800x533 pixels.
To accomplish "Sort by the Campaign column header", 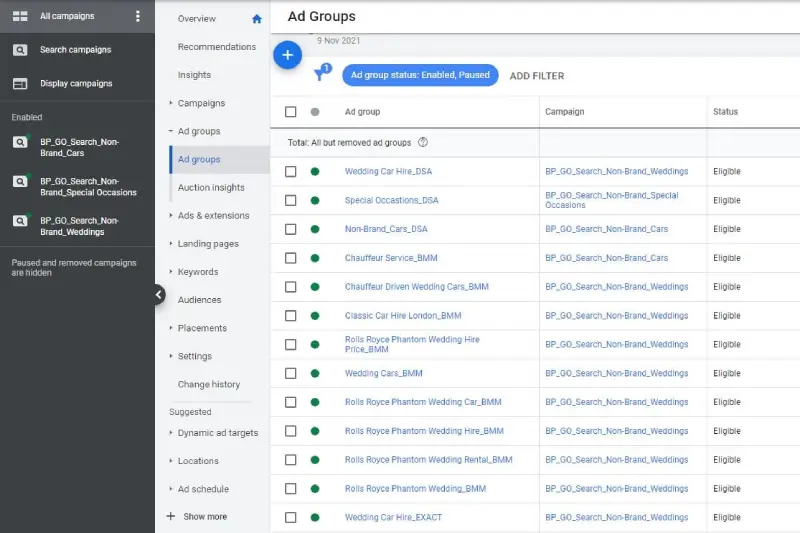I will 564,112.
